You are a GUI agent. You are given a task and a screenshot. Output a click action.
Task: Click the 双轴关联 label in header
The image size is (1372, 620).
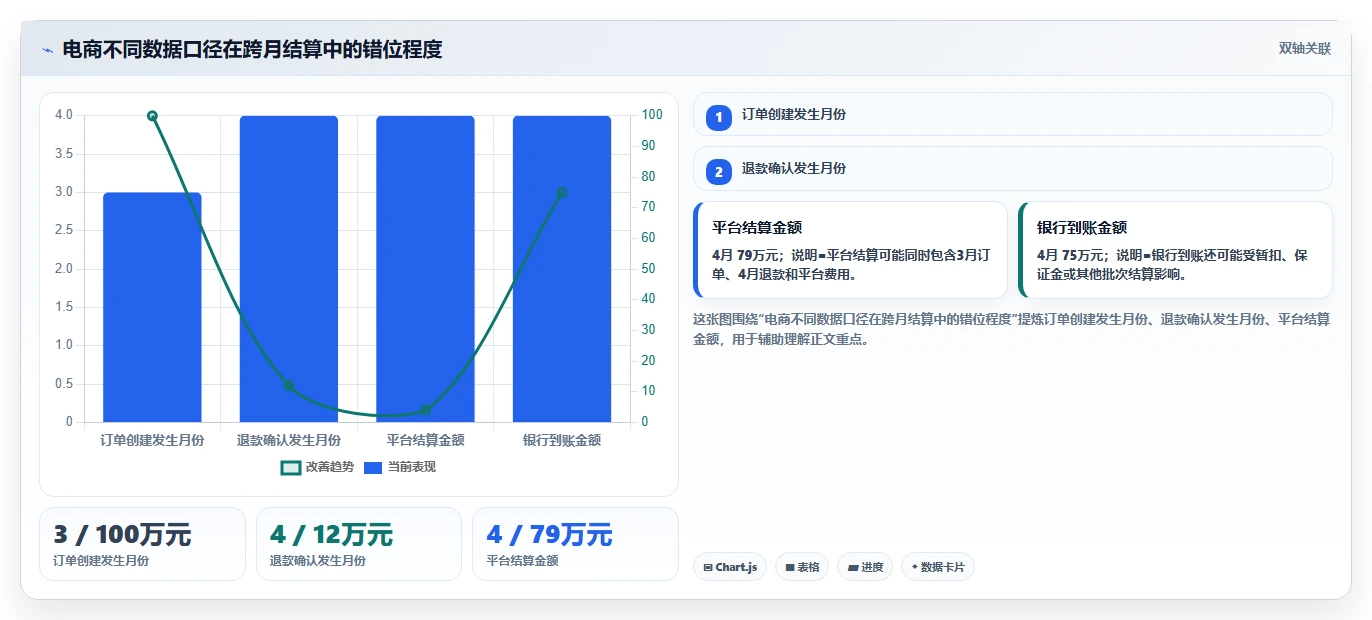(x=1305, y=49)
